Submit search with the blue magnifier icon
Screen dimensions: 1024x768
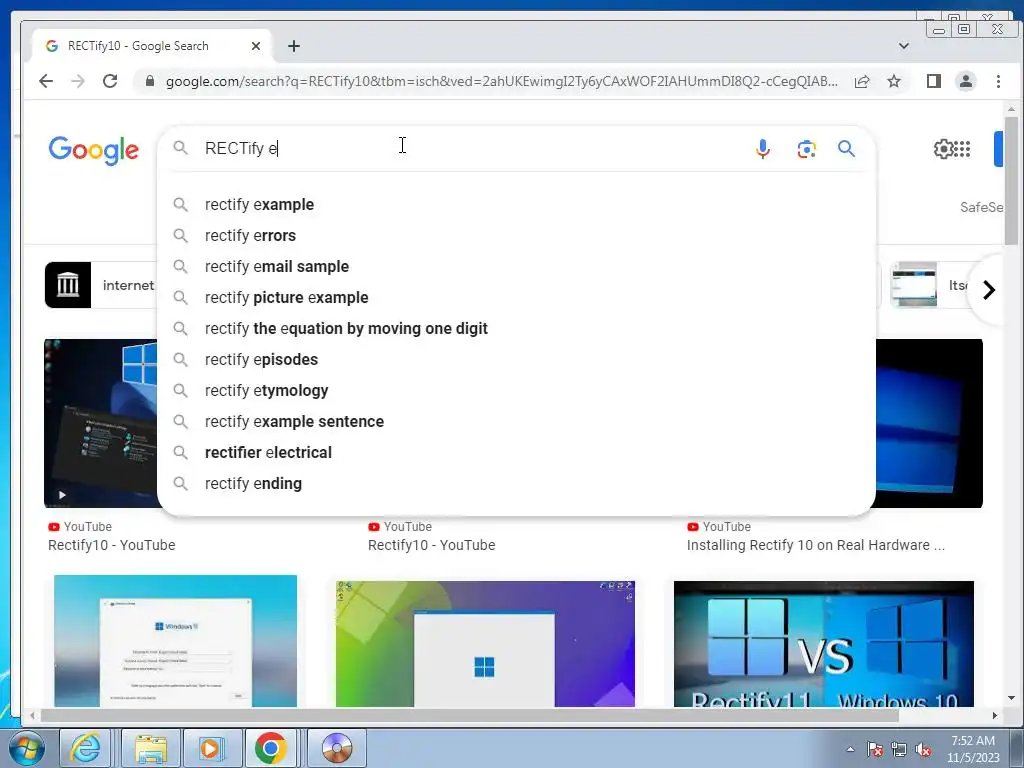click(846, 149)
